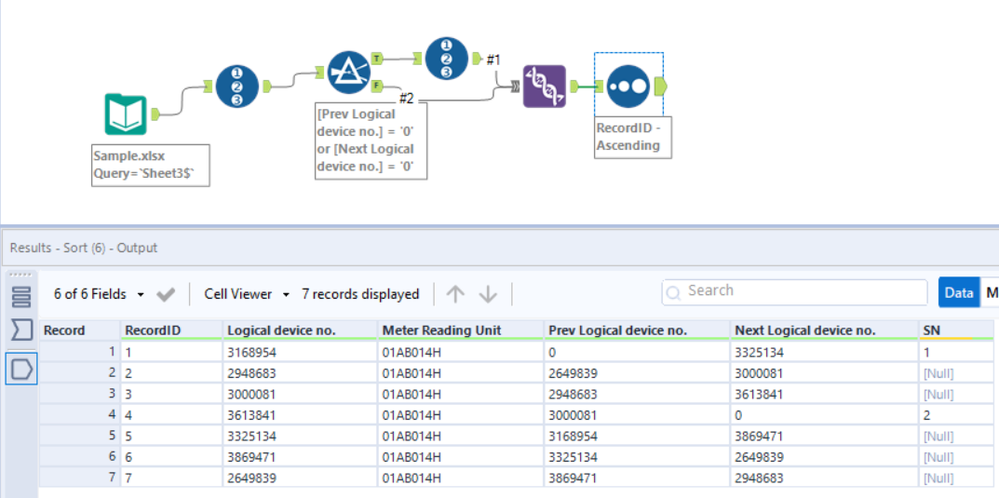This screenshot has width=999, height=498.
Task: Click the RecordID - Ascending annotation
Action: (x=633, y=136)
